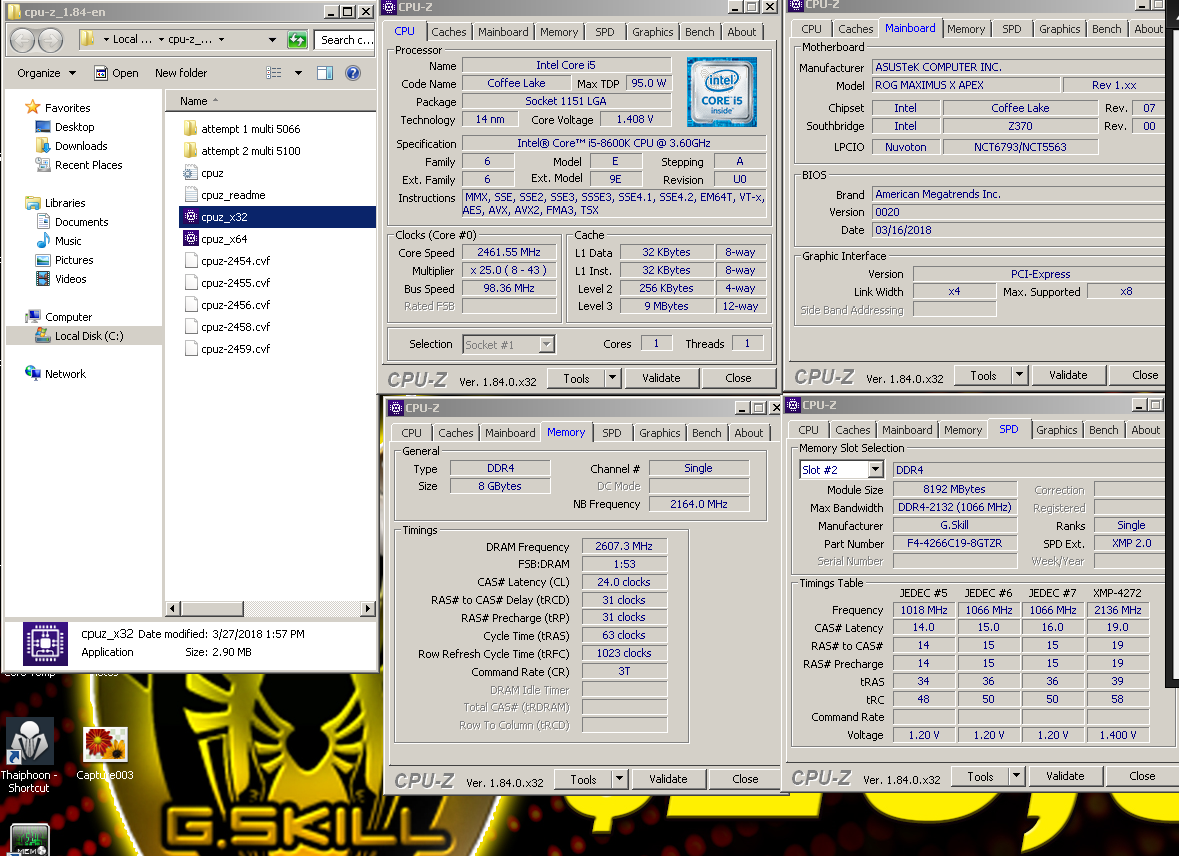Switch to Bench tab in CPU window
The height and width of the screenshot is (856, 1179).
tap(699, 32)
